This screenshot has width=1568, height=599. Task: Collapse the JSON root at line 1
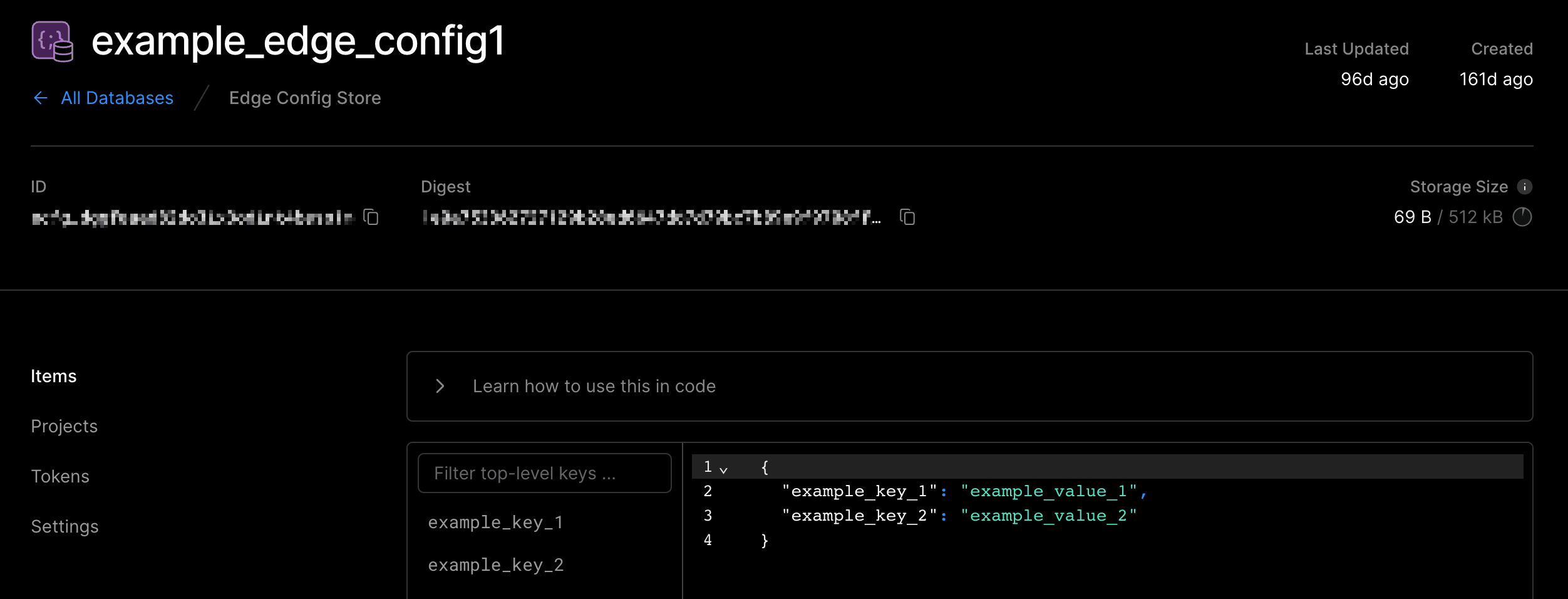[x=723, y=469]
